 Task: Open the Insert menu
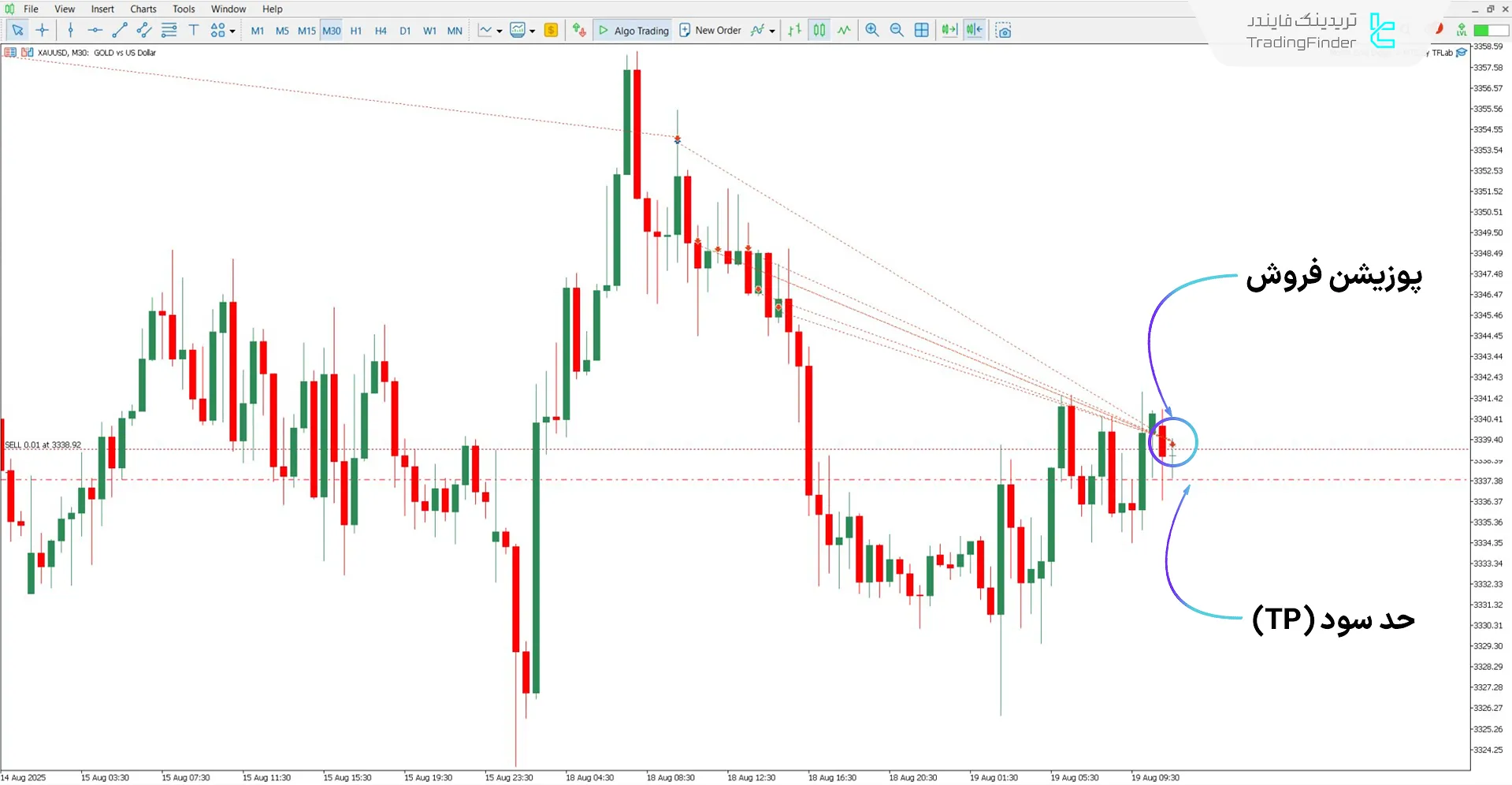pyautogui.click(x=102, y=9)
